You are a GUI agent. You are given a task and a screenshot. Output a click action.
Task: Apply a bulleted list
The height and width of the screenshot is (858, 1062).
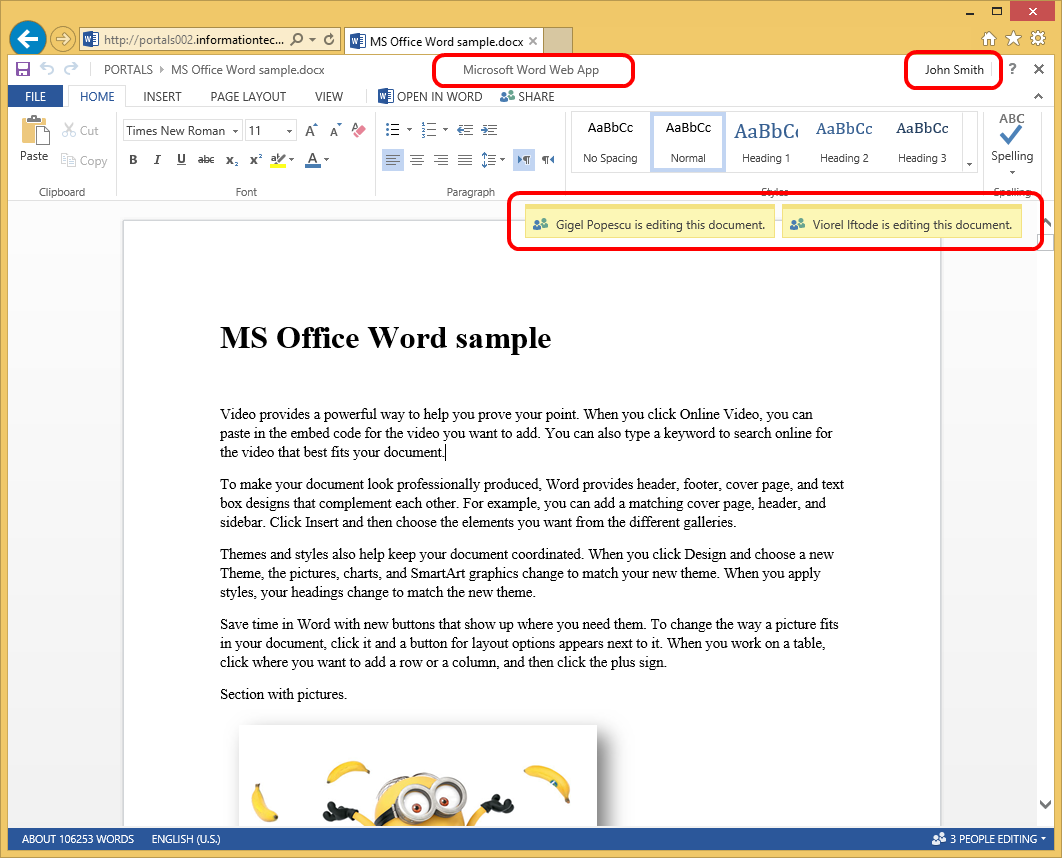pyautogui.click(x=392, y=129)
